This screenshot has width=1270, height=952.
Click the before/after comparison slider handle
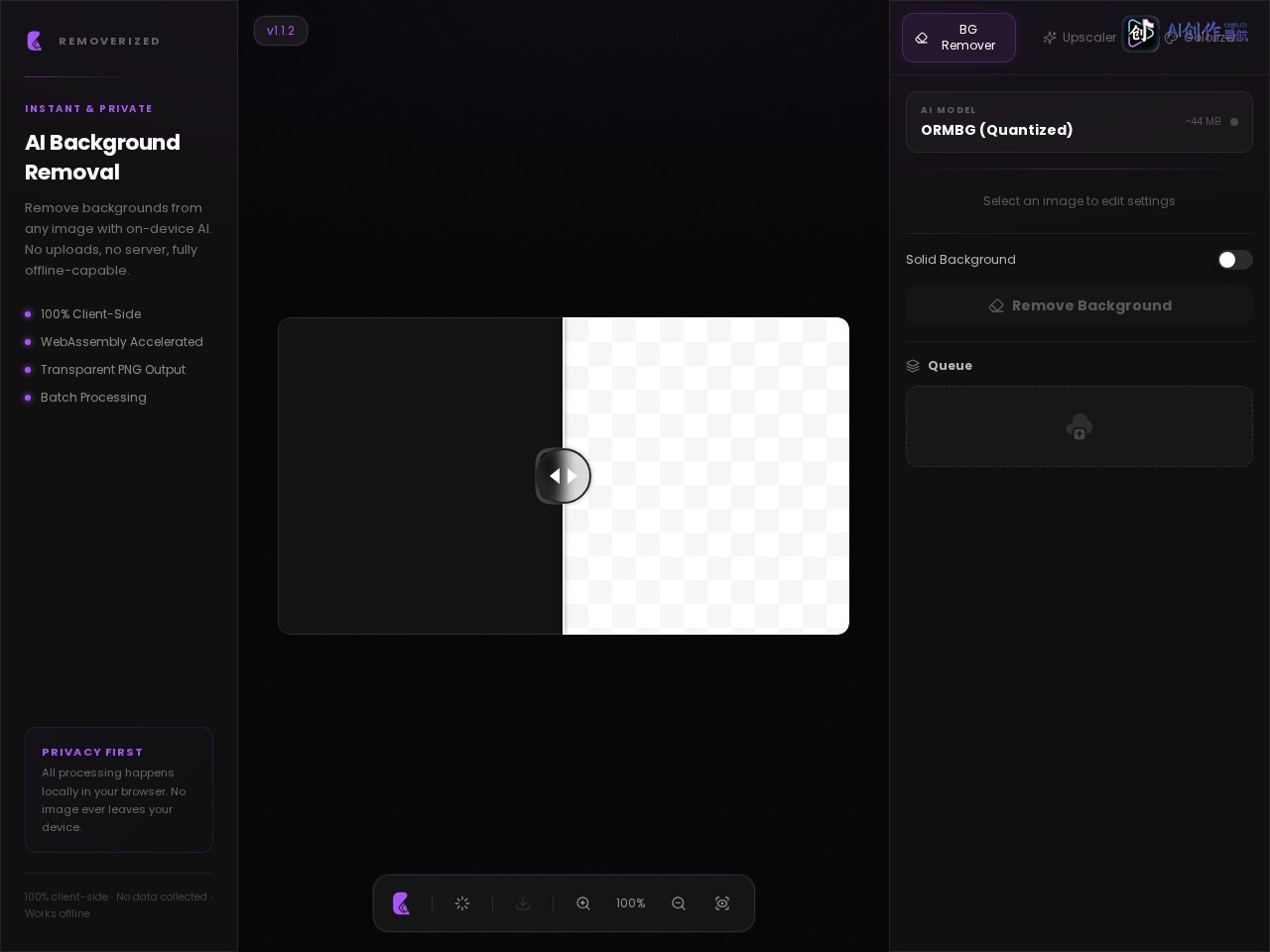(x=564, y=476)
